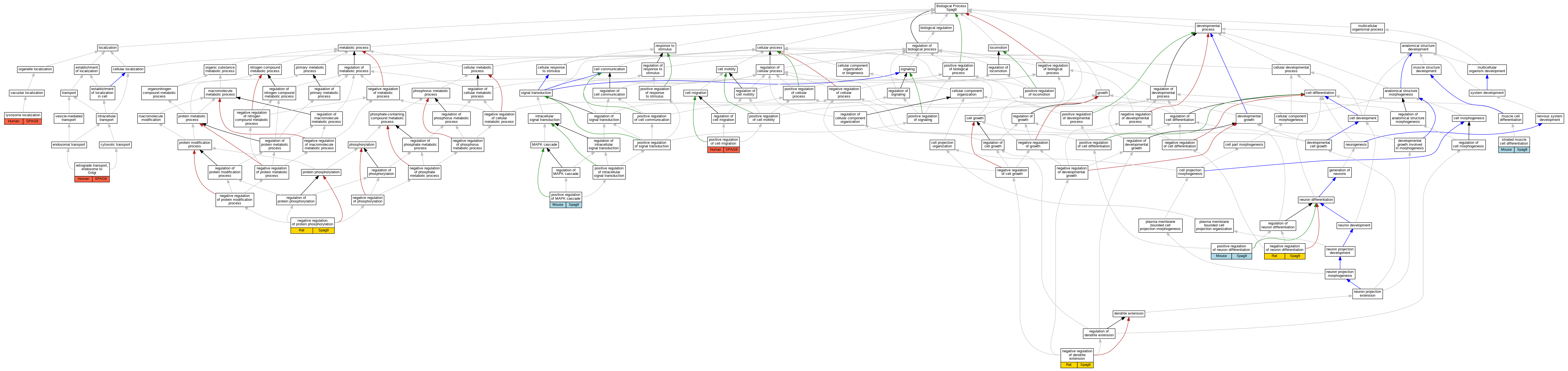
Task: Click "striated muscle cell differentiation" node
Action: point(1514,142)
